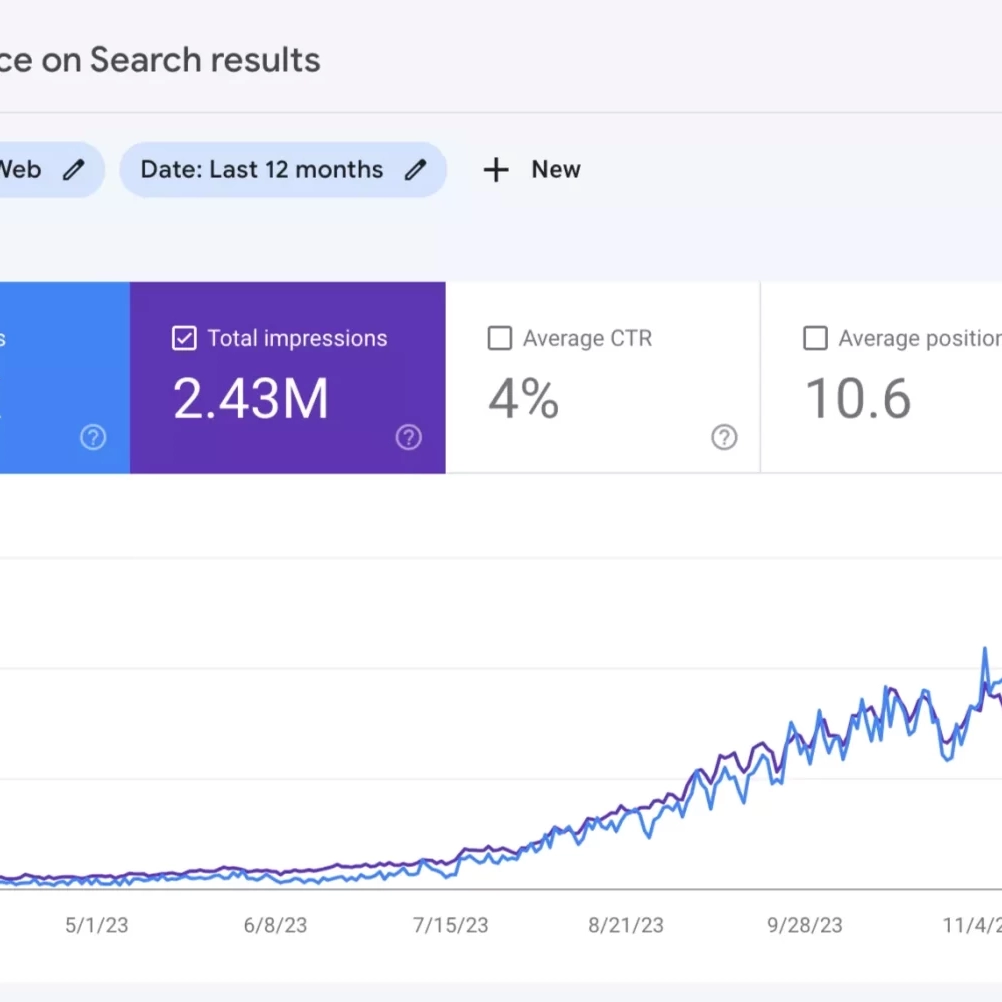
Task: Click the 6/8/23 axis date label
Action: click(x=275, y=925)
